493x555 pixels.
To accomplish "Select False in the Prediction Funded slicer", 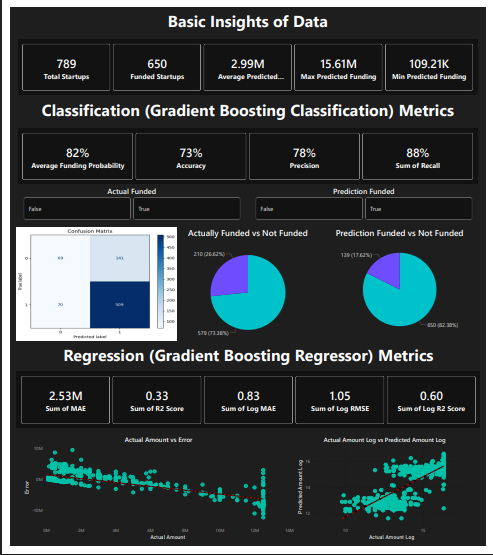I will [309, 209].
